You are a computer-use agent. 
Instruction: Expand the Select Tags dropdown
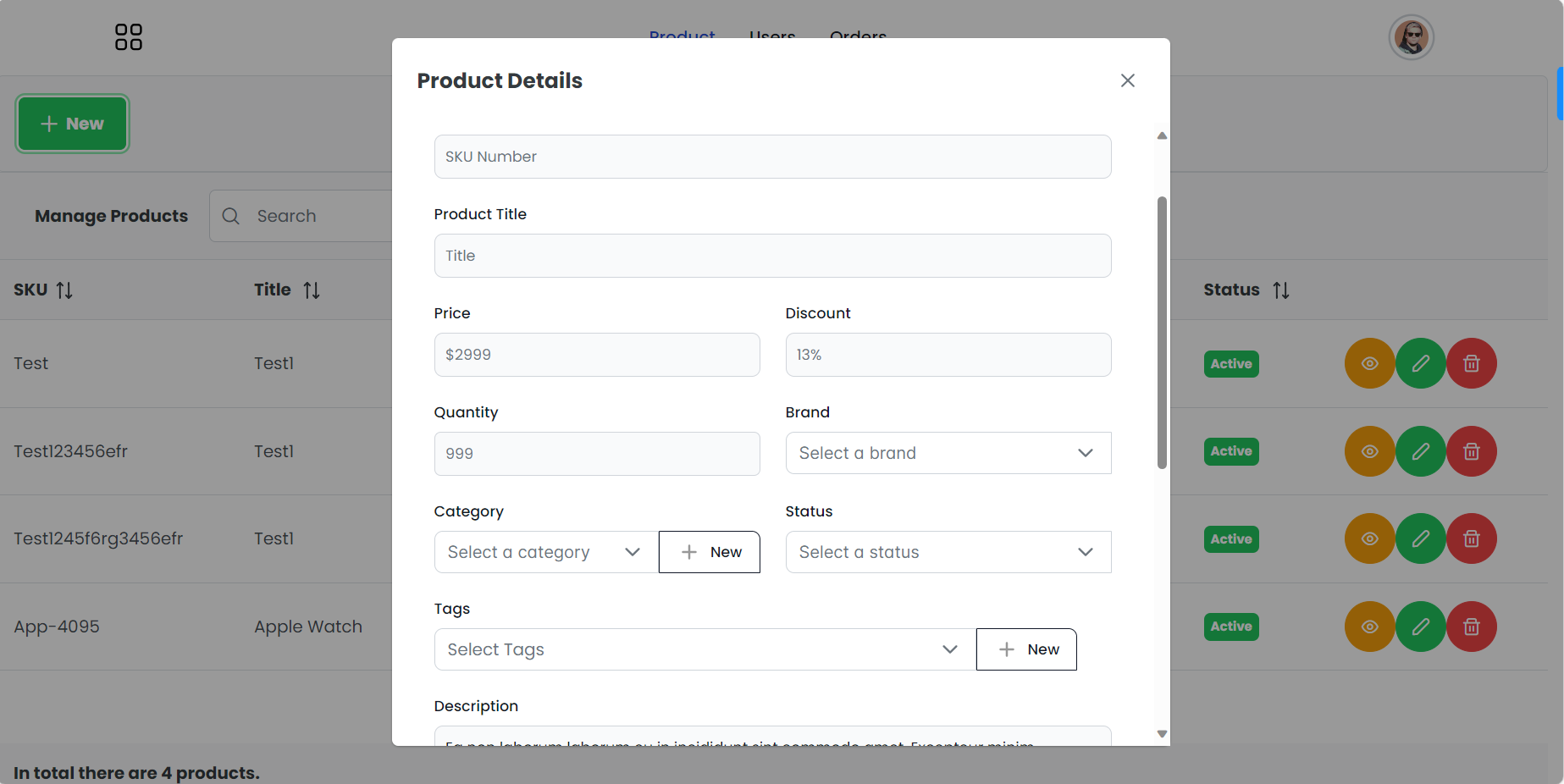click(704, 649)
